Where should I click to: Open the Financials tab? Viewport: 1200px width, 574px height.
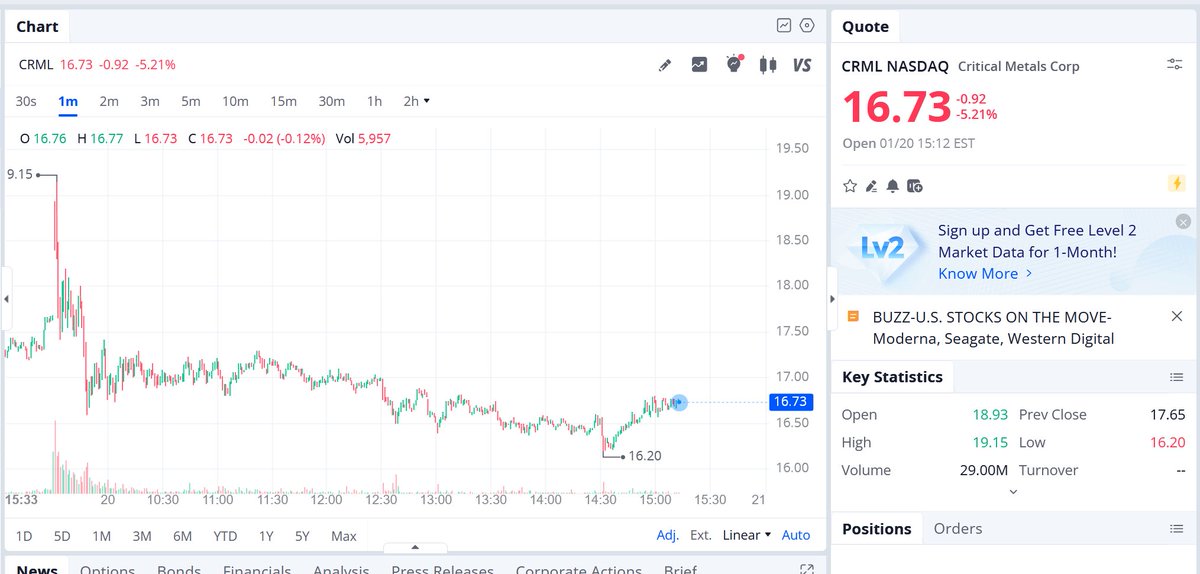257,569
